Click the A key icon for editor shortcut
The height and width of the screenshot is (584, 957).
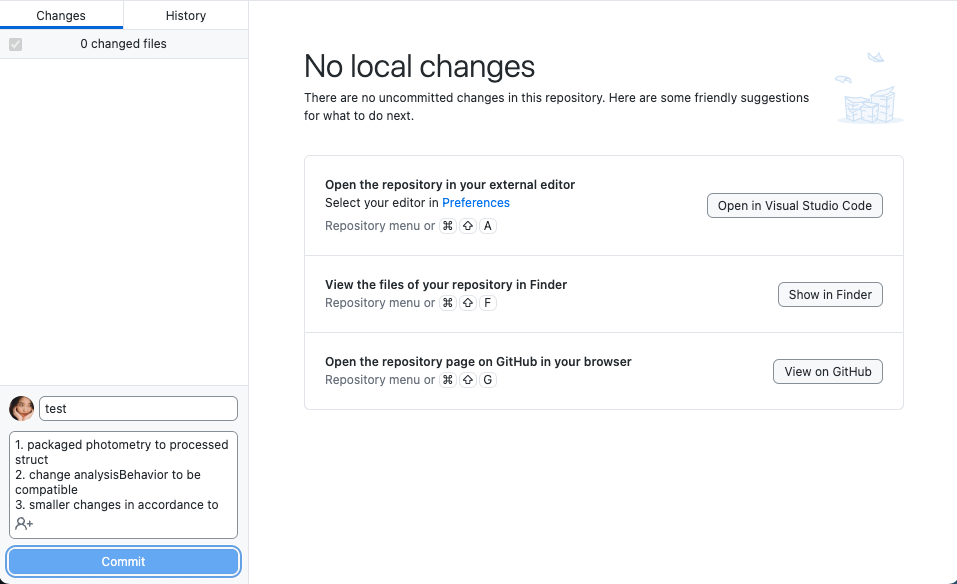[487, 225]
